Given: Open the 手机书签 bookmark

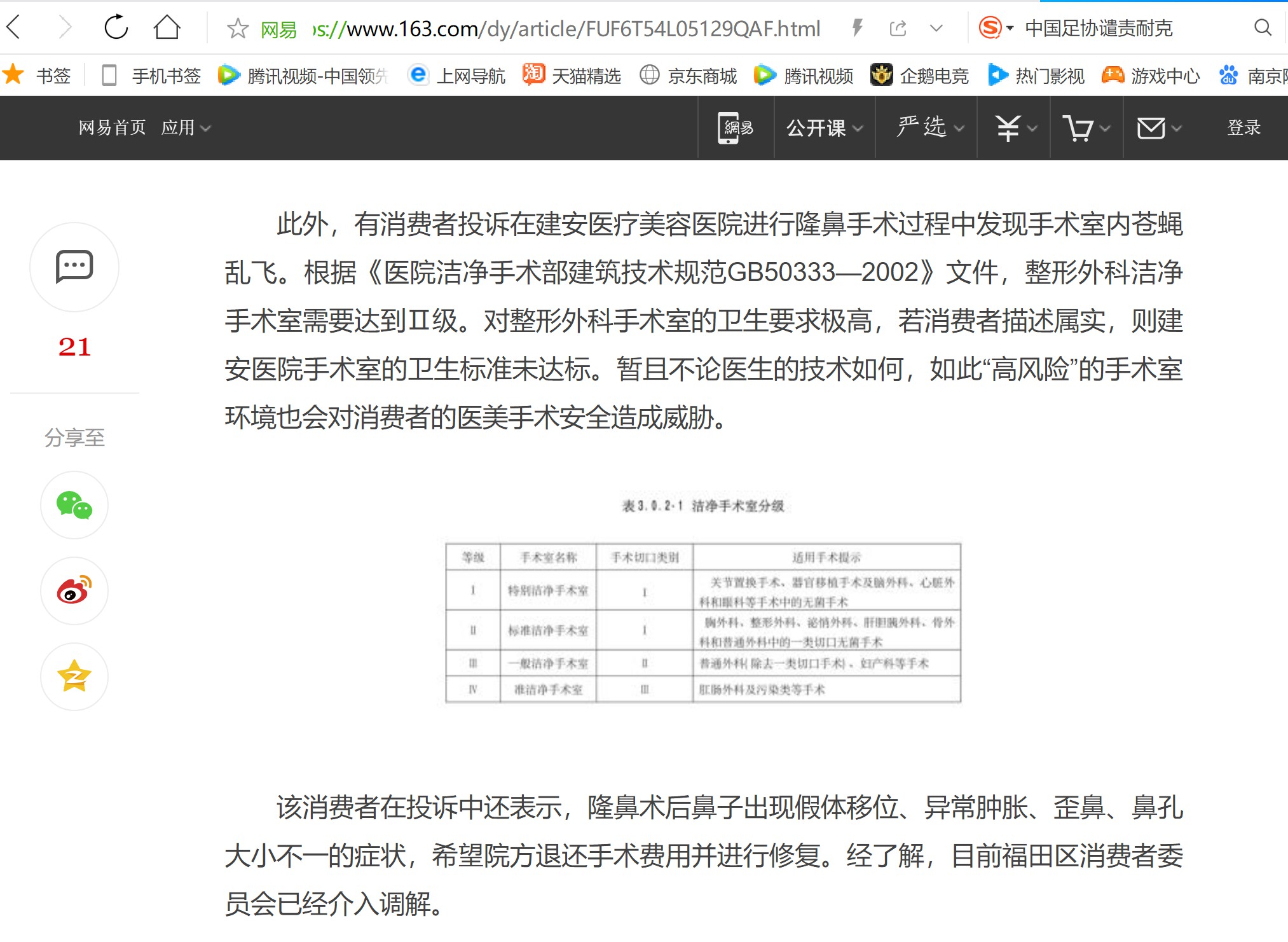Looking at the screenshot, I should [151, 76].
